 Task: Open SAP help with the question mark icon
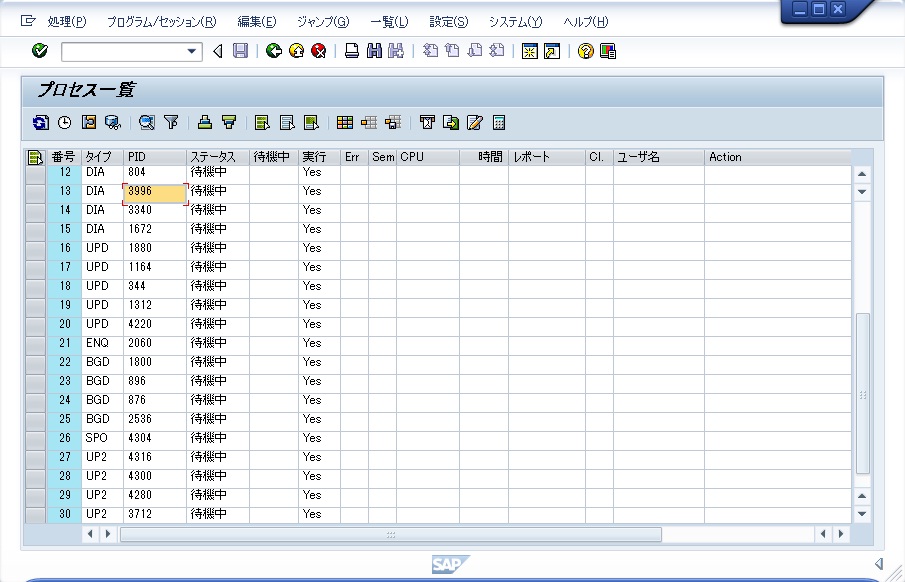[585, 52]
